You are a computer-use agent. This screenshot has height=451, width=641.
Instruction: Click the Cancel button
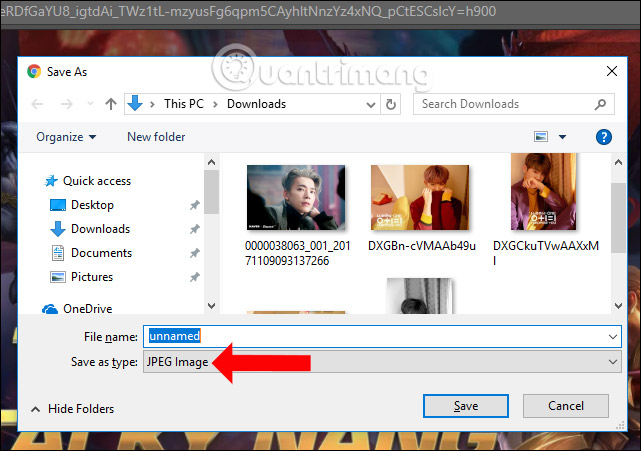[566, 406]
